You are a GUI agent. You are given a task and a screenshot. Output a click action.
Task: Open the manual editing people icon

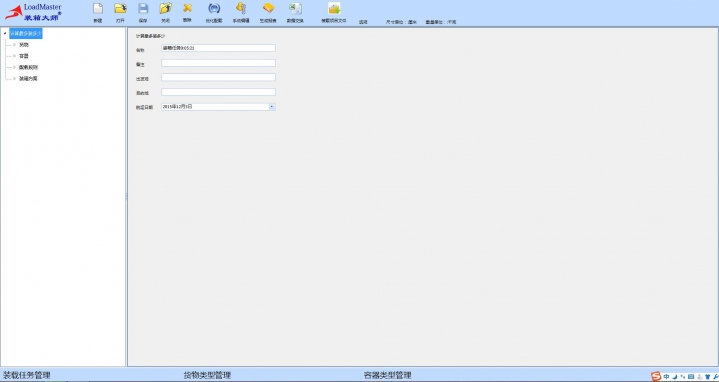pyautogui.click(x=241, y=8)
